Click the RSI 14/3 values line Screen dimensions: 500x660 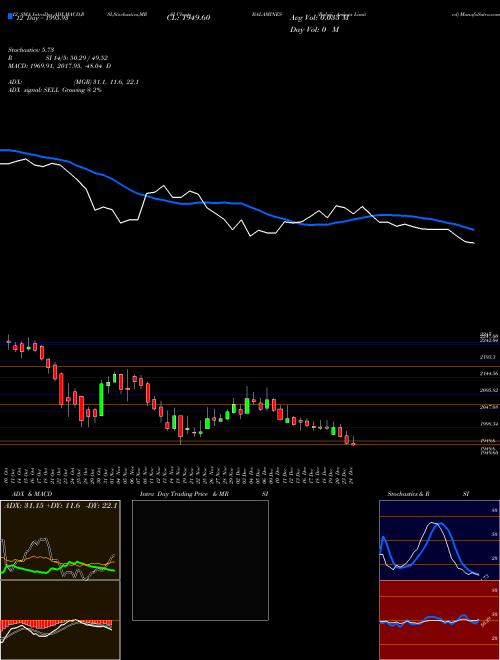(58, 58)
